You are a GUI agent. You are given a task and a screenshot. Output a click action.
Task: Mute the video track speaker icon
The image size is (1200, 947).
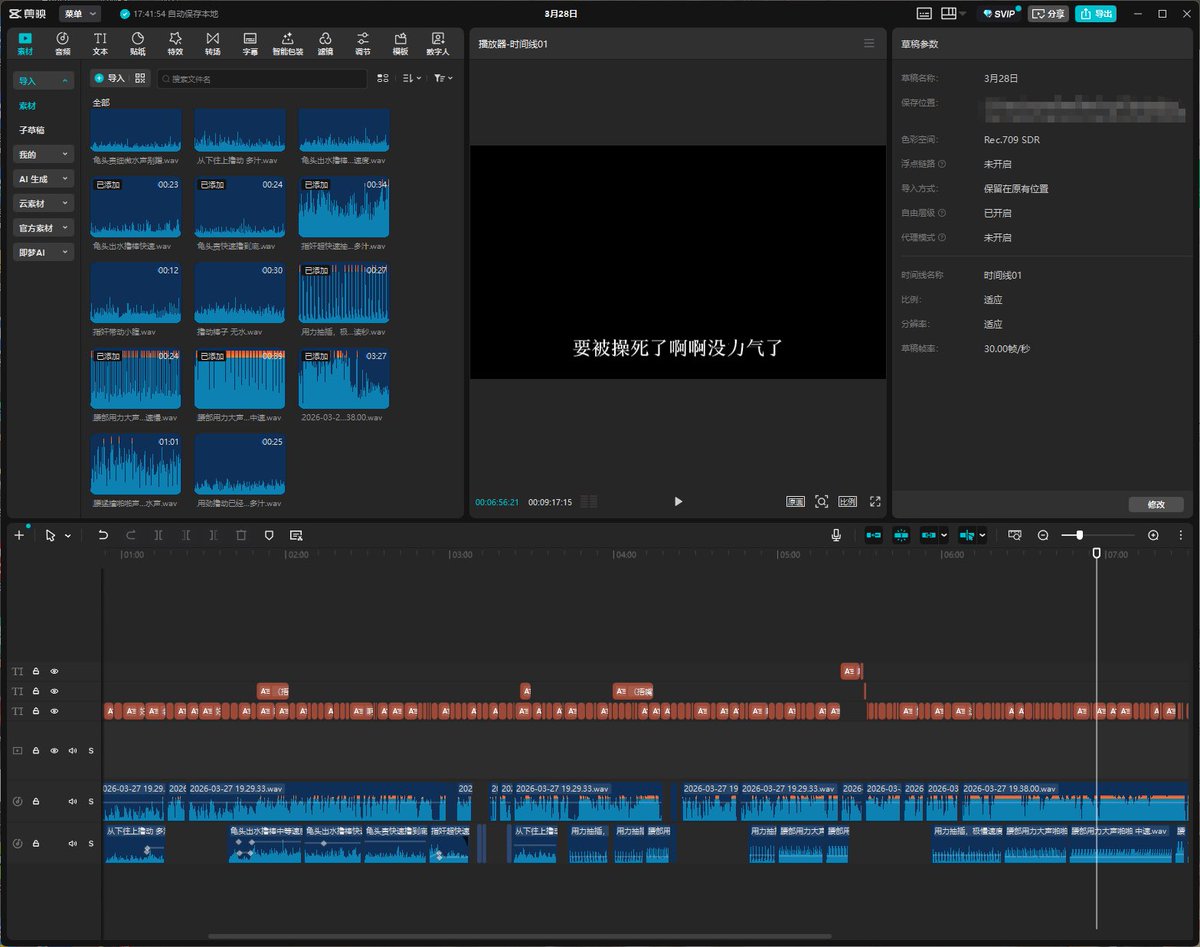[72, 750]
